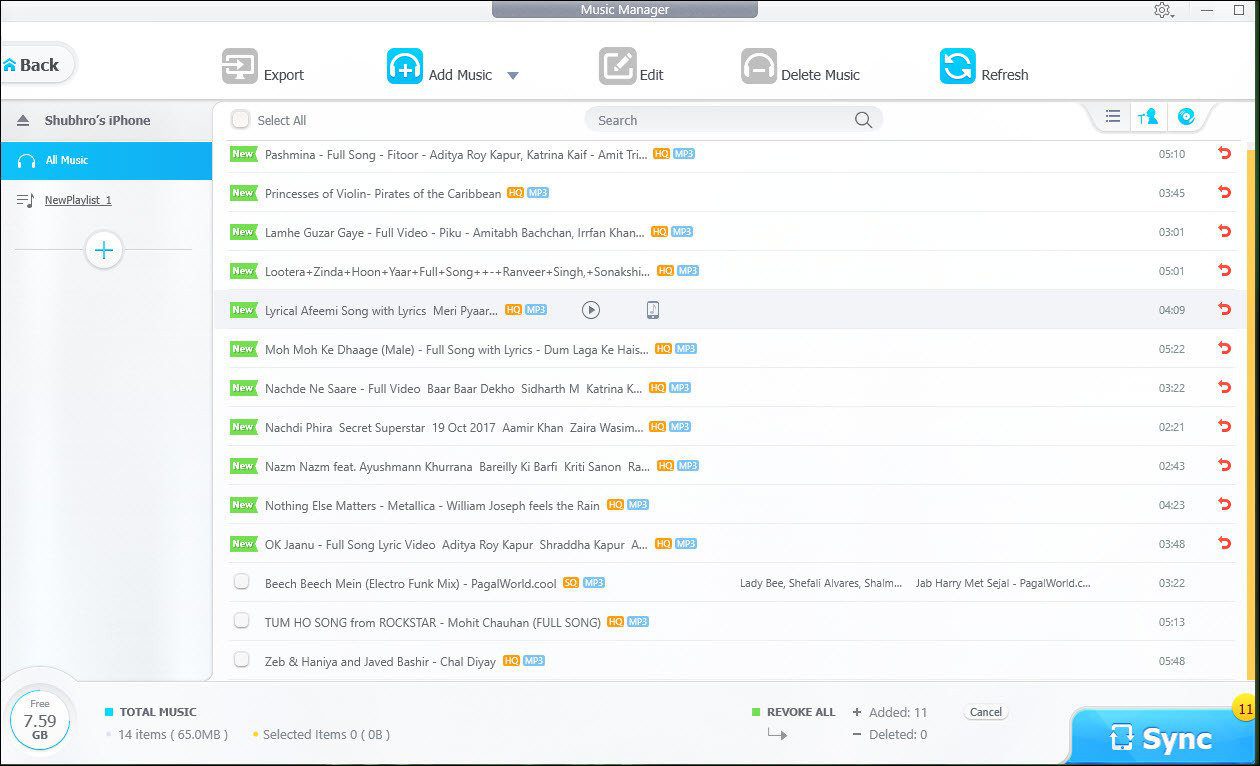Revoke the Lootera Zinda Hoon addition

coord(1224,271)
